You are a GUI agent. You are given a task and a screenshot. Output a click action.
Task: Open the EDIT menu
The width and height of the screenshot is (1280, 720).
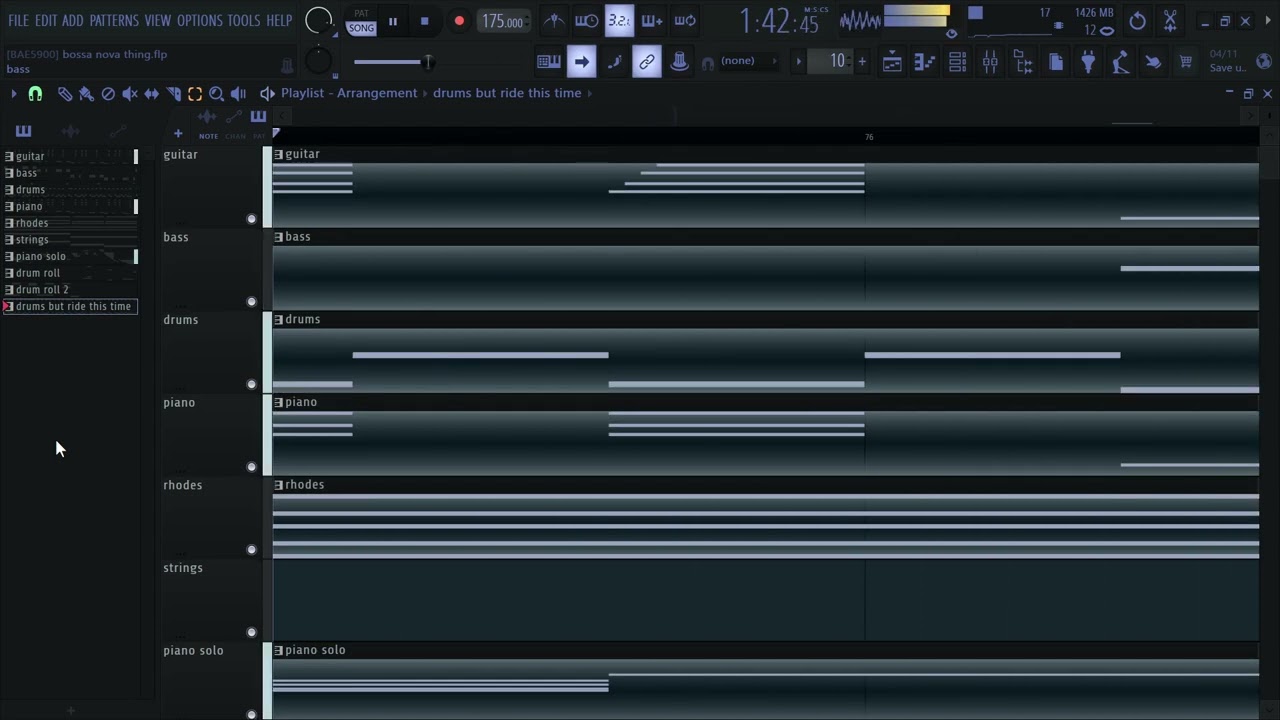point(46,20)
